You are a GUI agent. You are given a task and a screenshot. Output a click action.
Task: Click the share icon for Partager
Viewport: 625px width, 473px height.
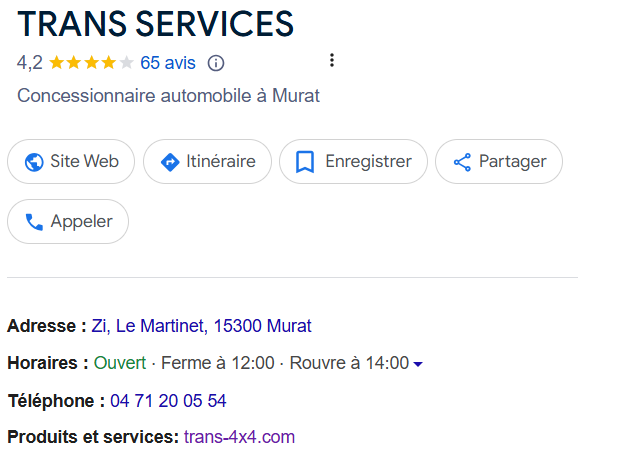coord(462,162)
